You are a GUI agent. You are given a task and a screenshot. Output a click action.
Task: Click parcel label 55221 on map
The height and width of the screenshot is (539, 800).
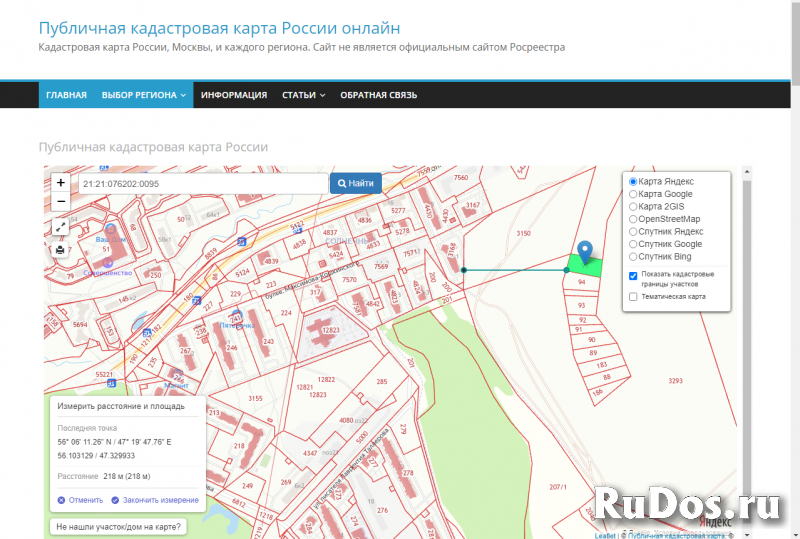click(104, 375)
